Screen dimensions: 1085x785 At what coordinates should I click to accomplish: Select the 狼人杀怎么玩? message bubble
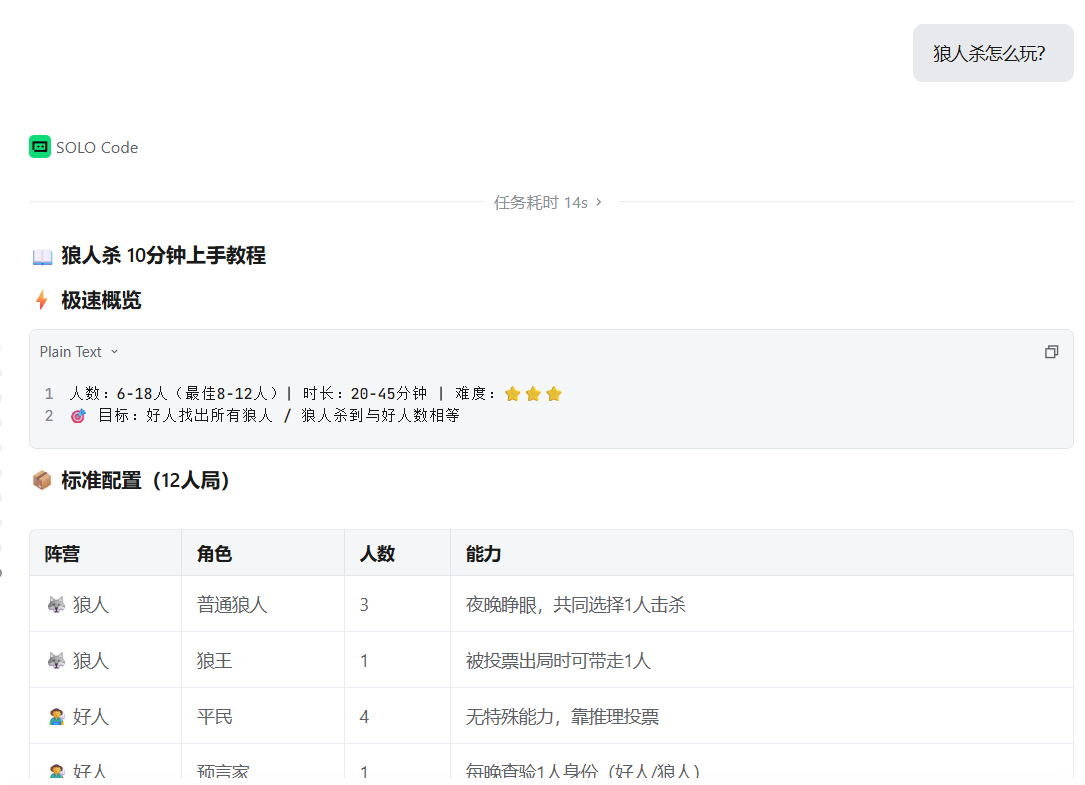[993, 53]
